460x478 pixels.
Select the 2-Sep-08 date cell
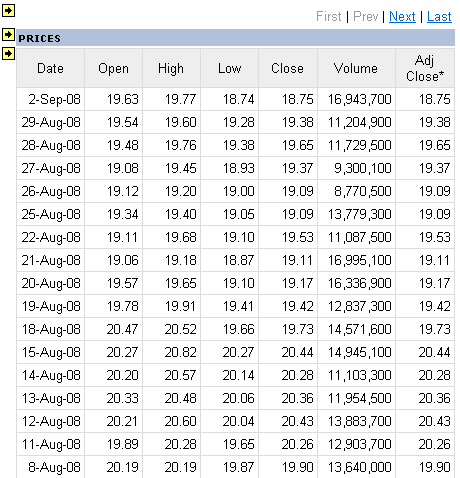click(x=50, y=99)
